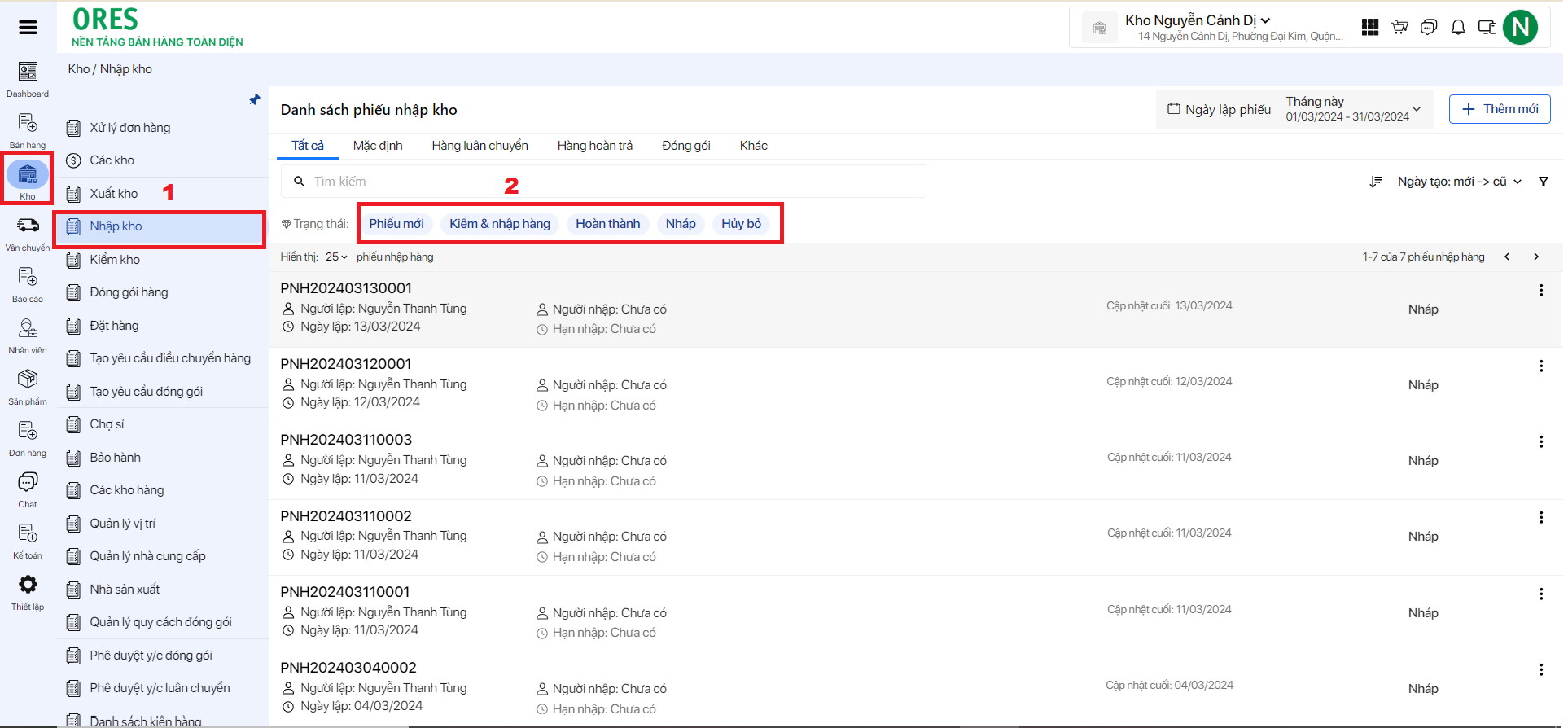Viewport: 1568px width, 728px height.
Task: Toggle the Phiếu mới status filter
Action: point(396,224)
